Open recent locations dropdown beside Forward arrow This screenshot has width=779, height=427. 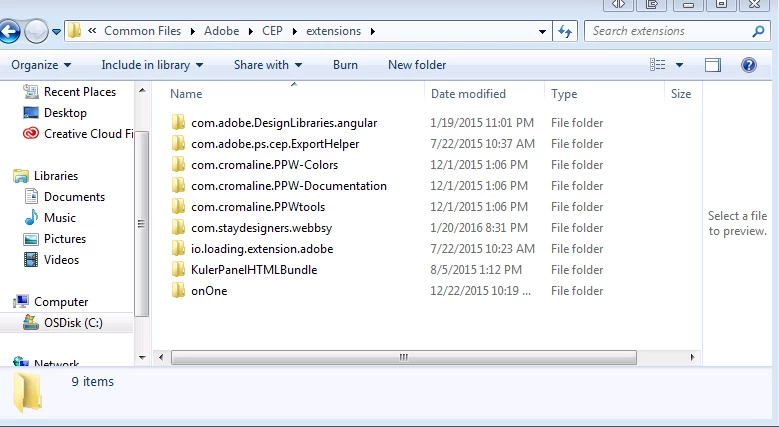click(57, 32)
